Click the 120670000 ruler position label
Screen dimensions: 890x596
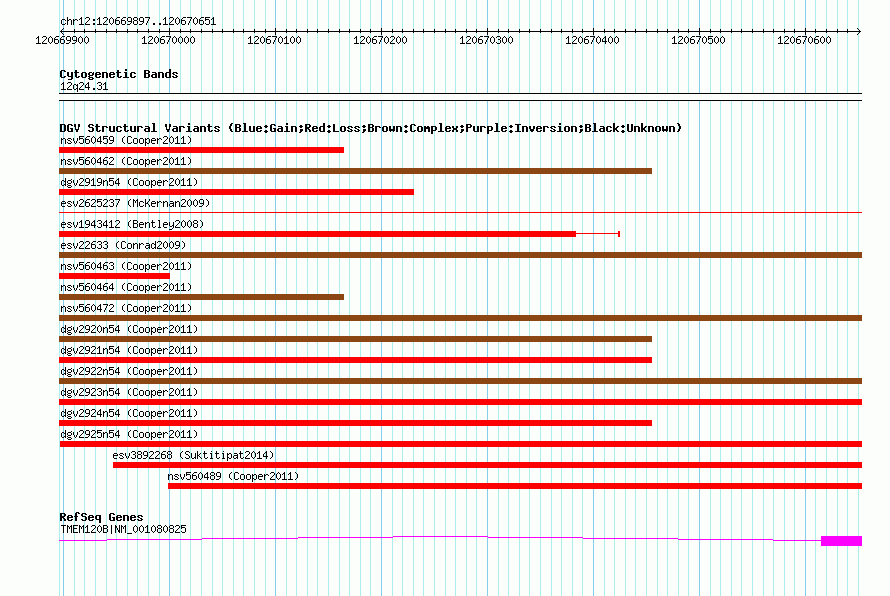(168, 40)
